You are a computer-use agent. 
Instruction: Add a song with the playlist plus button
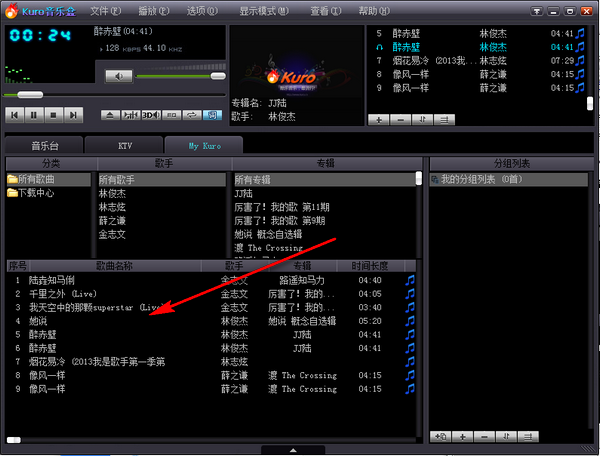(378, 120)
